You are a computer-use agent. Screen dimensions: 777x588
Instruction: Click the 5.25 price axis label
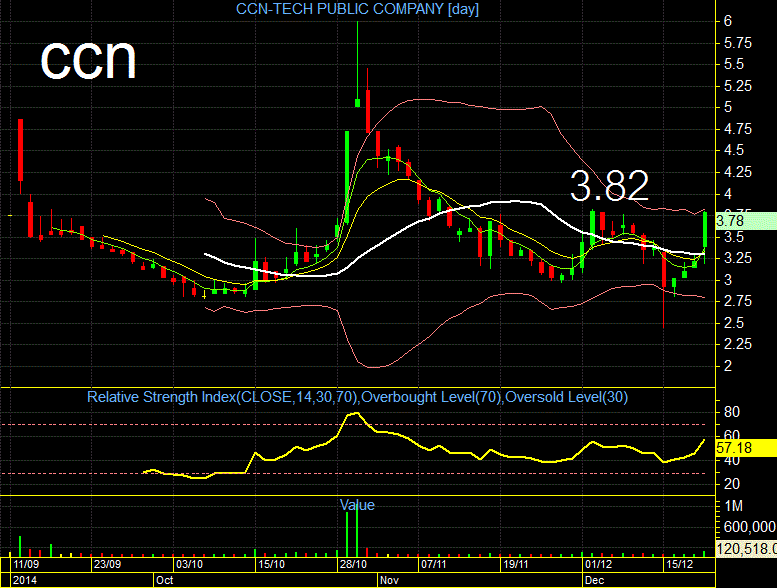tap(738, 86)
